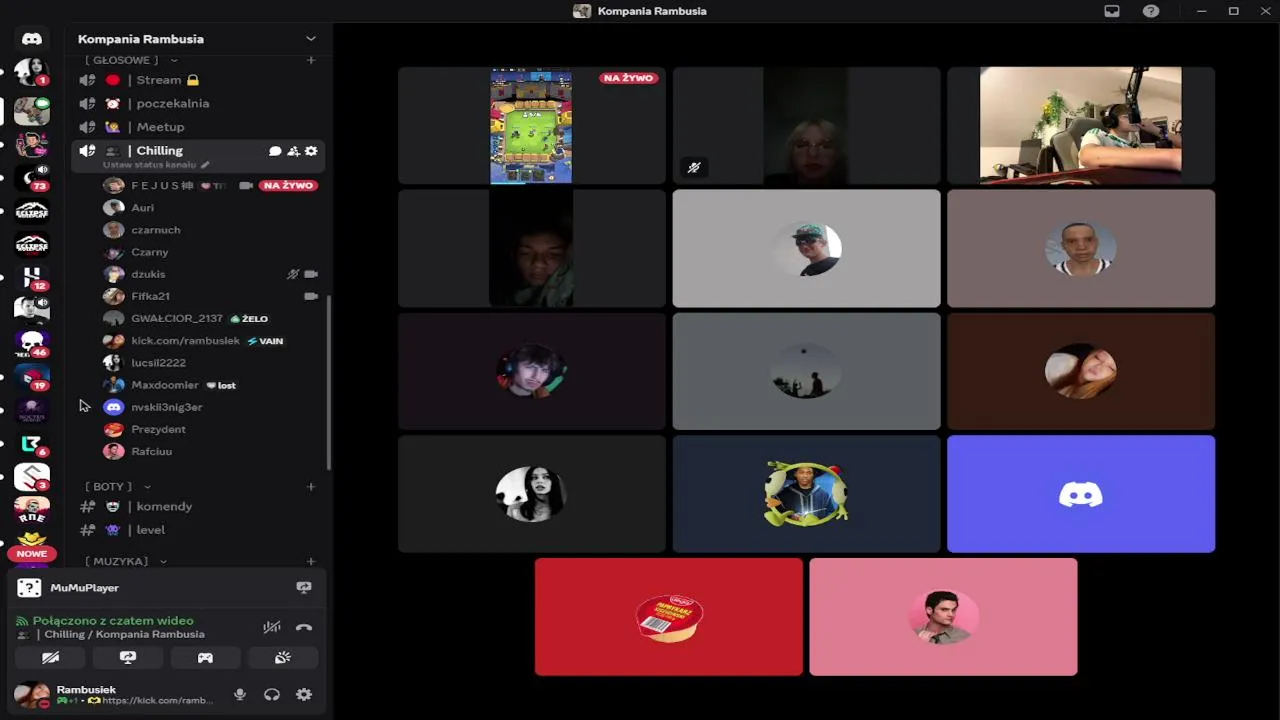Toggle noise suppression icon
Viewport: 1280px width, 720px height.
[x=271, y=627]
